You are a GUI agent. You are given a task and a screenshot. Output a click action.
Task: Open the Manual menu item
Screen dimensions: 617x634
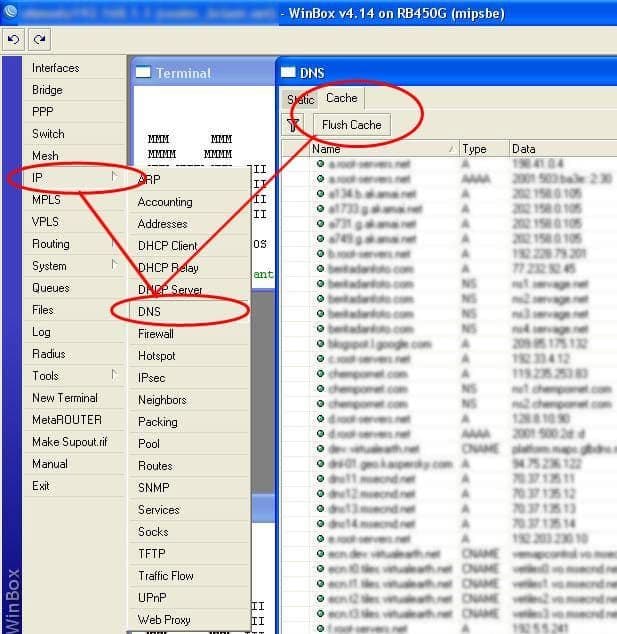coord(74,464)
